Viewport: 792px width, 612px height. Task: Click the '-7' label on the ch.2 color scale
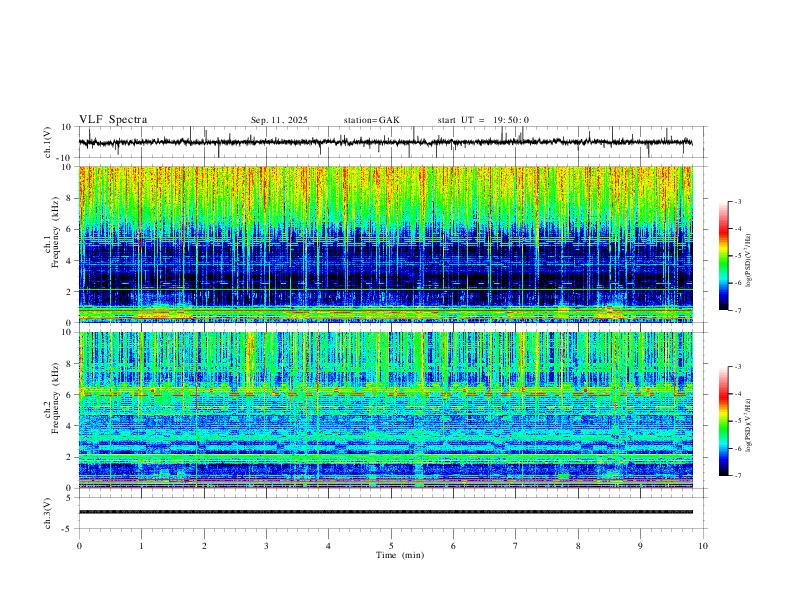point(737,476)
